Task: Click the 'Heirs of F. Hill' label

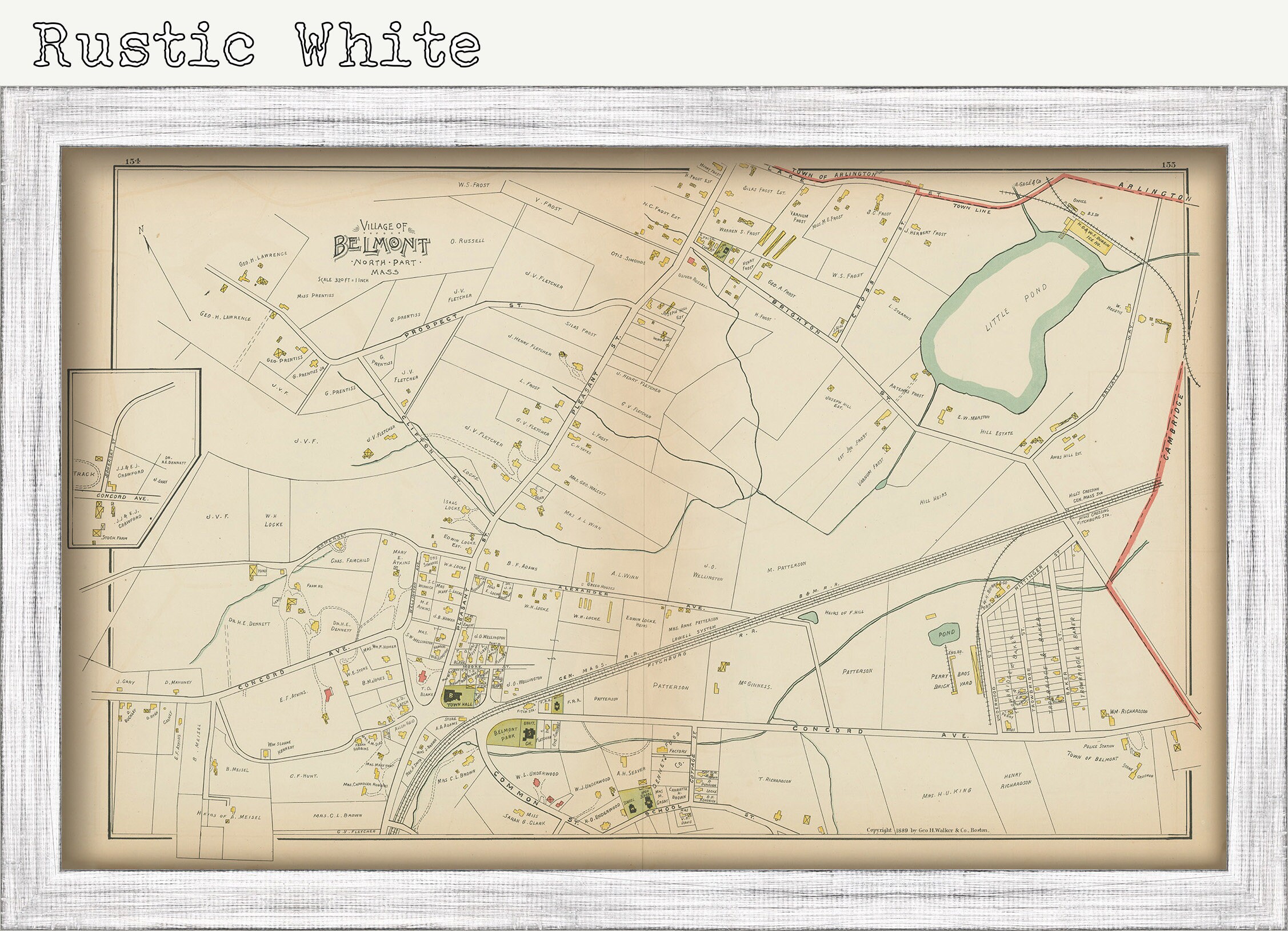Action: pos(845,612)
